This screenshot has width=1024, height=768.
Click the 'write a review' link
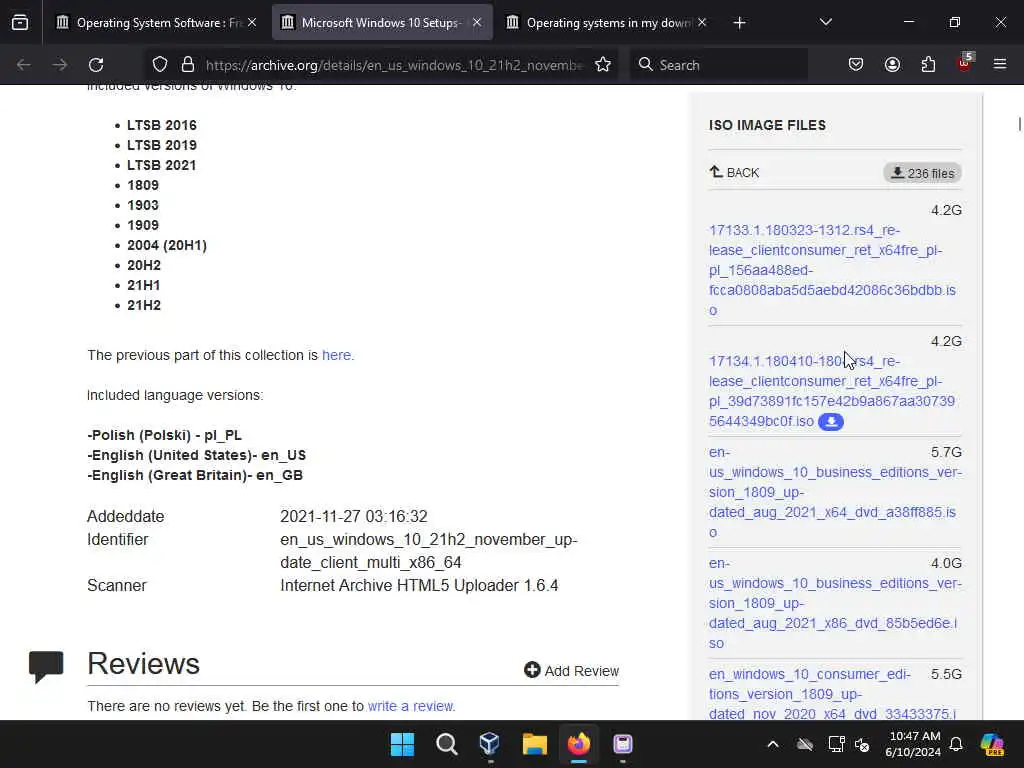pyautogui.click(x=410, y=706)
